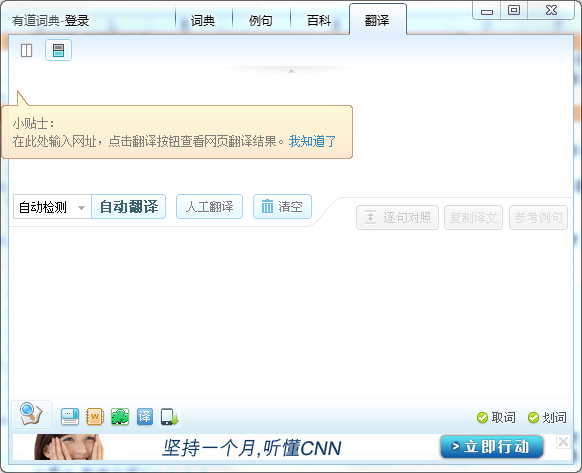This screenshot has height=473, width=582.
Task: Click the mobile download icon
Action: coord(170,417)
